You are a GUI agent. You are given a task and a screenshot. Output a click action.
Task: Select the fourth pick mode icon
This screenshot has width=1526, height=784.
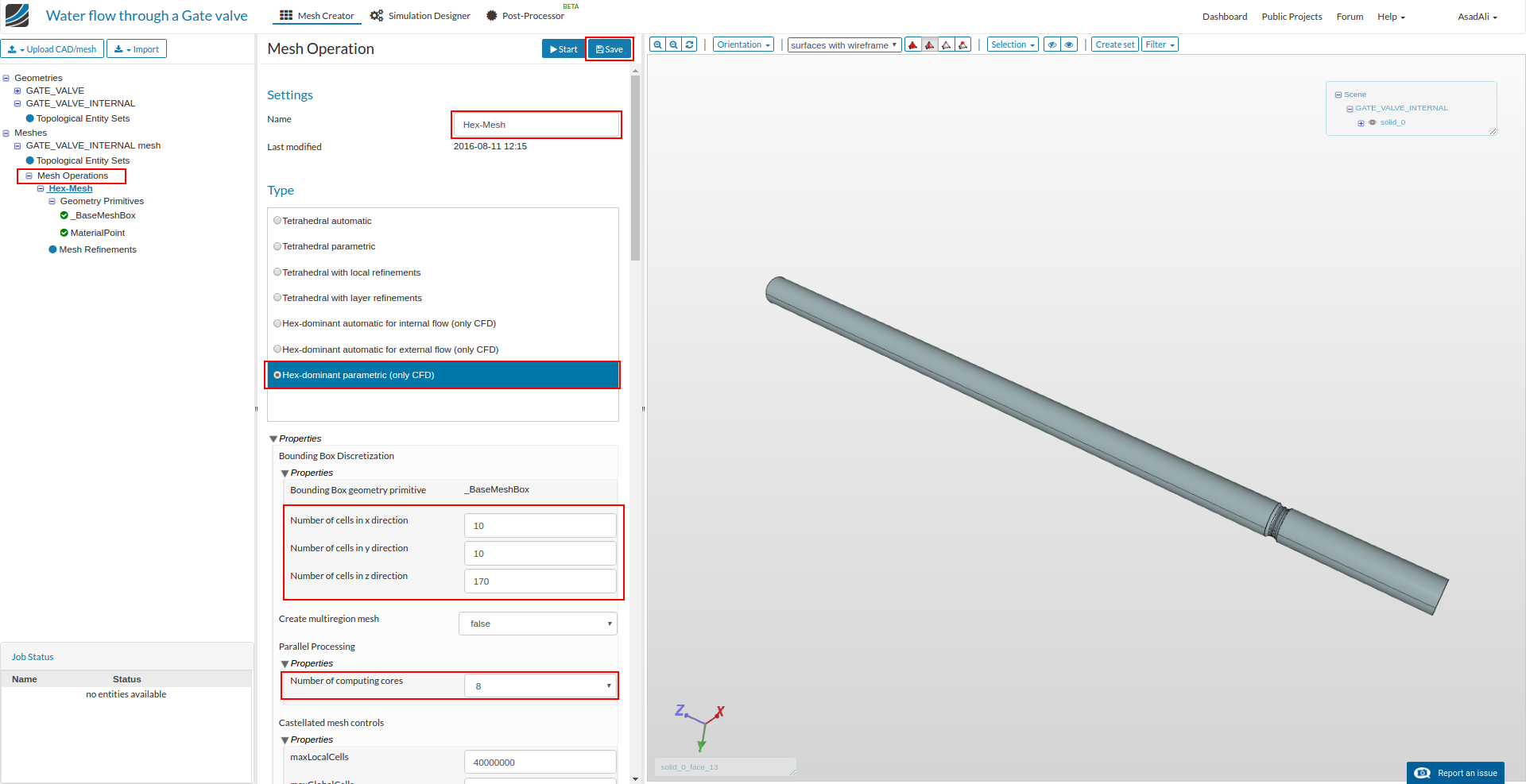(963, 44)
